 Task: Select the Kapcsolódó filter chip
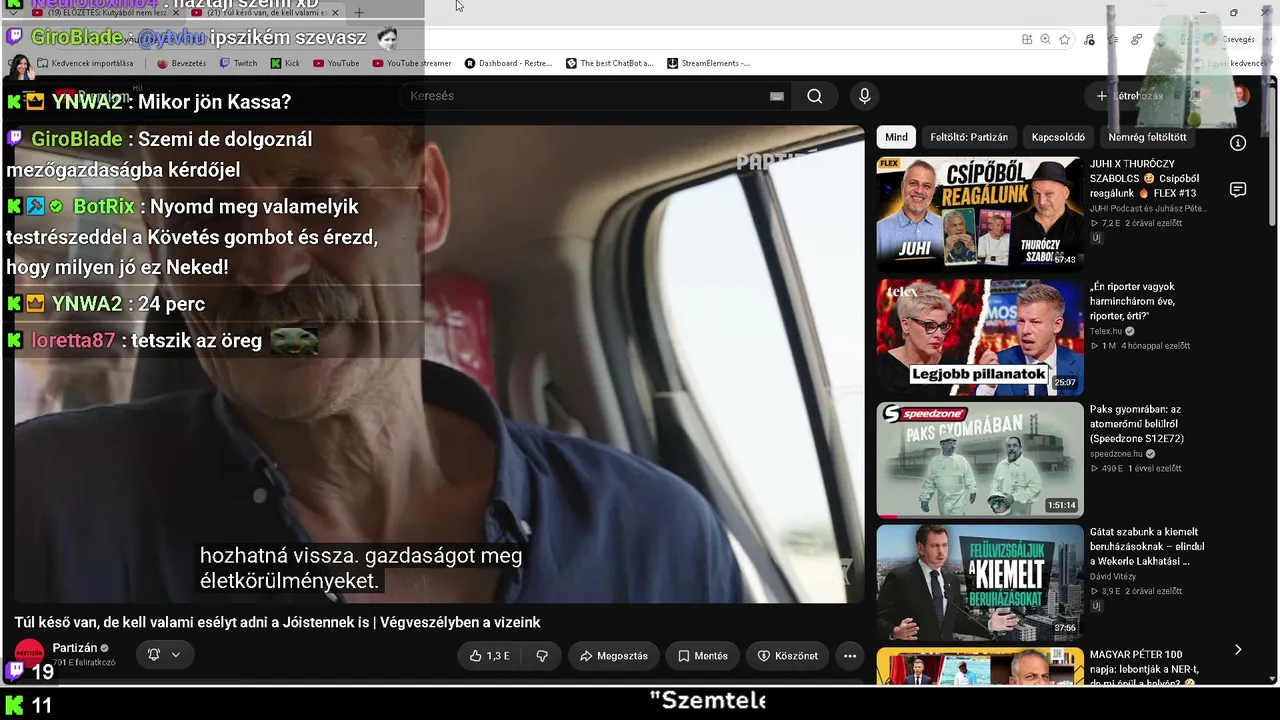(x=1058, y=137)
